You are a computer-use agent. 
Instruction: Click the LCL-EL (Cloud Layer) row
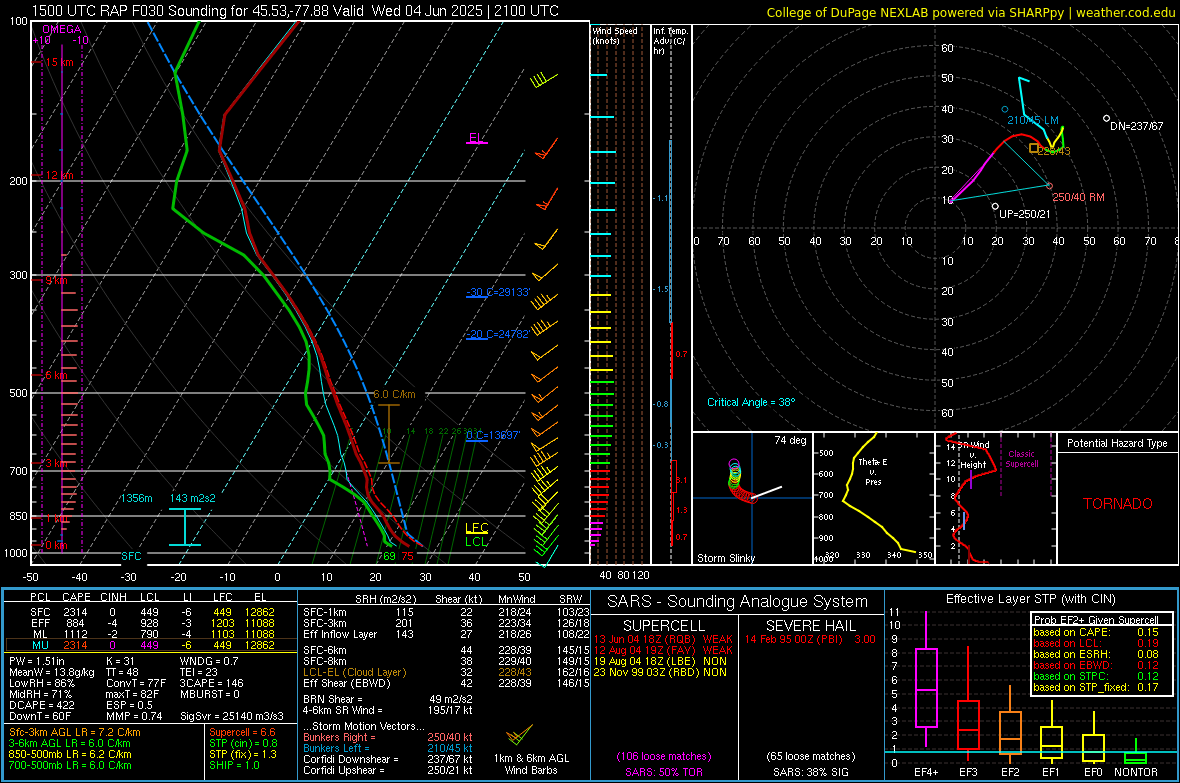[446, 672]
